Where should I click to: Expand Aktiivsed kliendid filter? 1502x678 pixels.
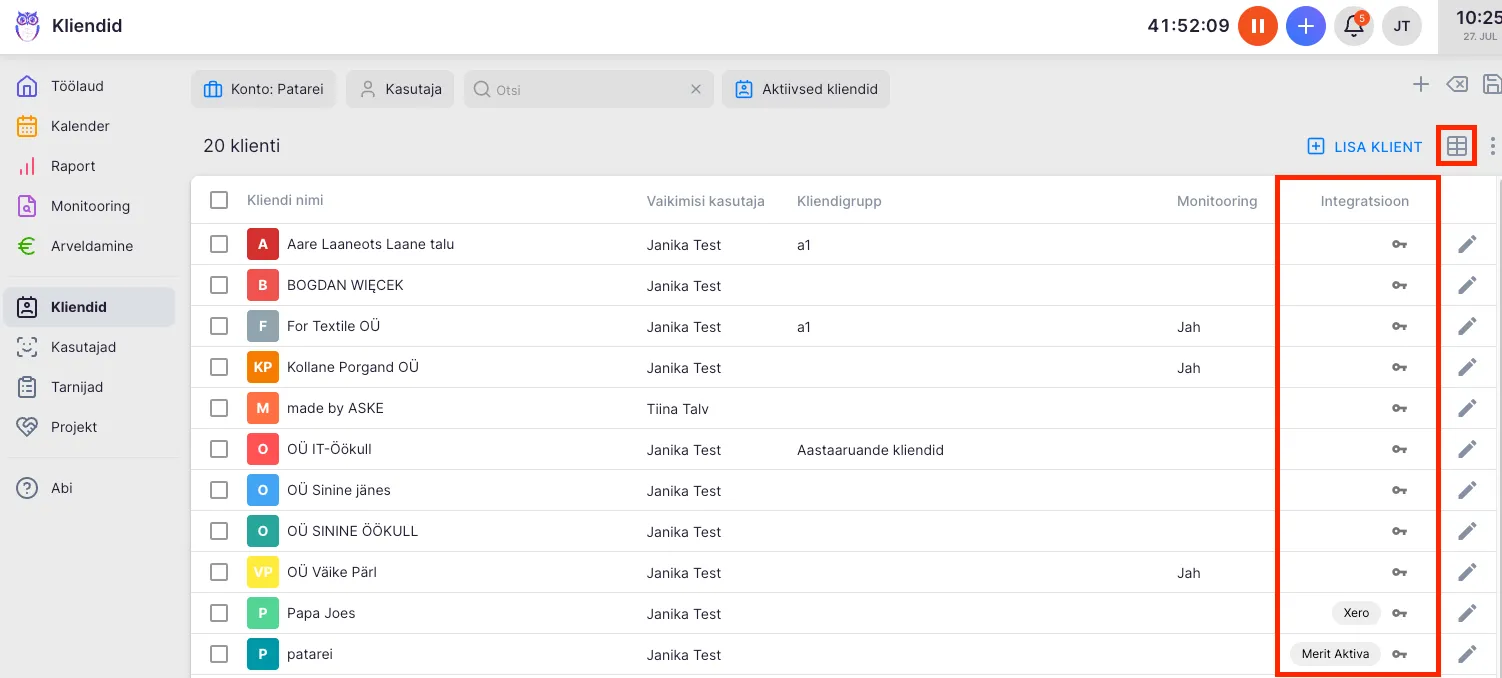[806, 89]
